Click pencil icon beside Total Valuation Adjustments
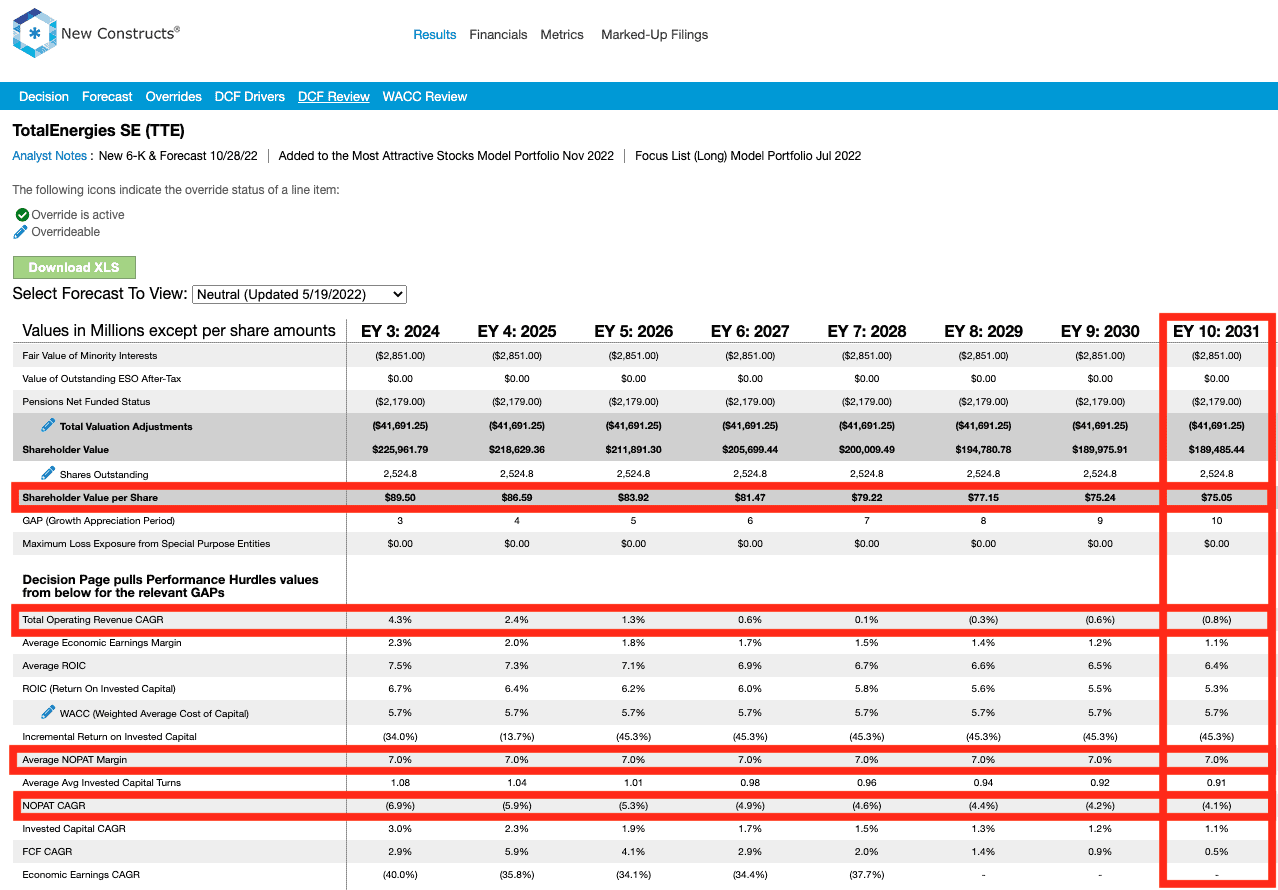 48,425
